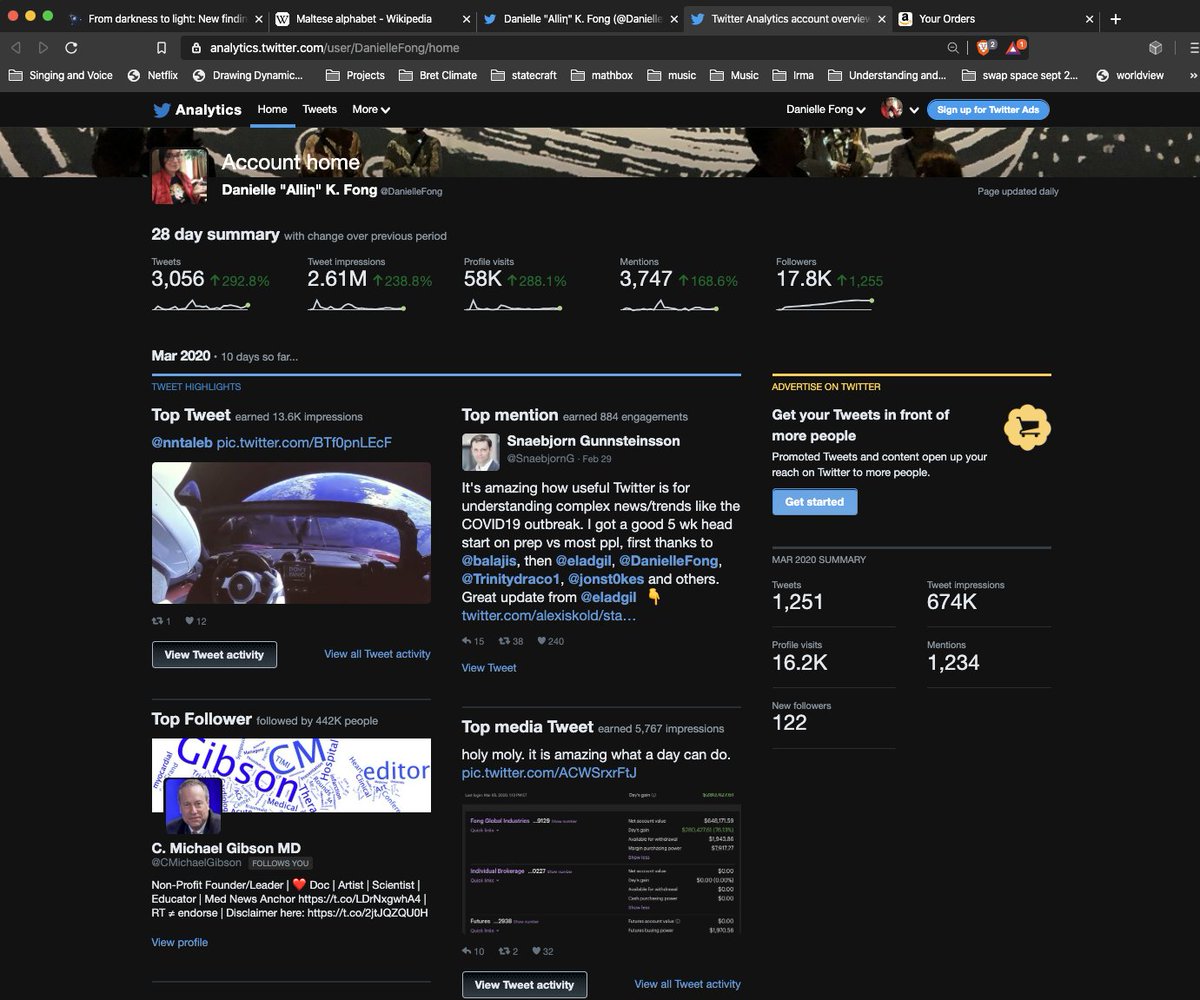Click the C. Michael Gibson MD name
The width and height of the screenshot is (1200, 1000).
(x=226, y=848)
